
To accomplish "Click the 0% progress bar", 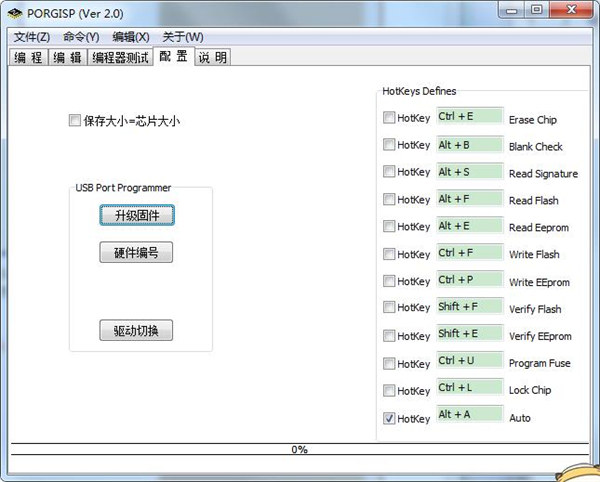I will 300,449.
